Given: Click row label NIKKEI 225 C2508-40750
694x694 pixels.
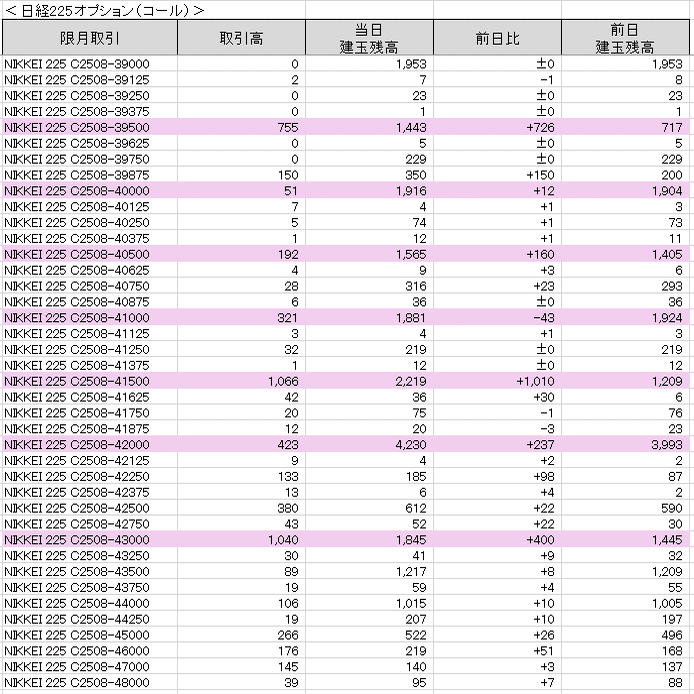Looking at the screenshot, I should pos(77,286).
